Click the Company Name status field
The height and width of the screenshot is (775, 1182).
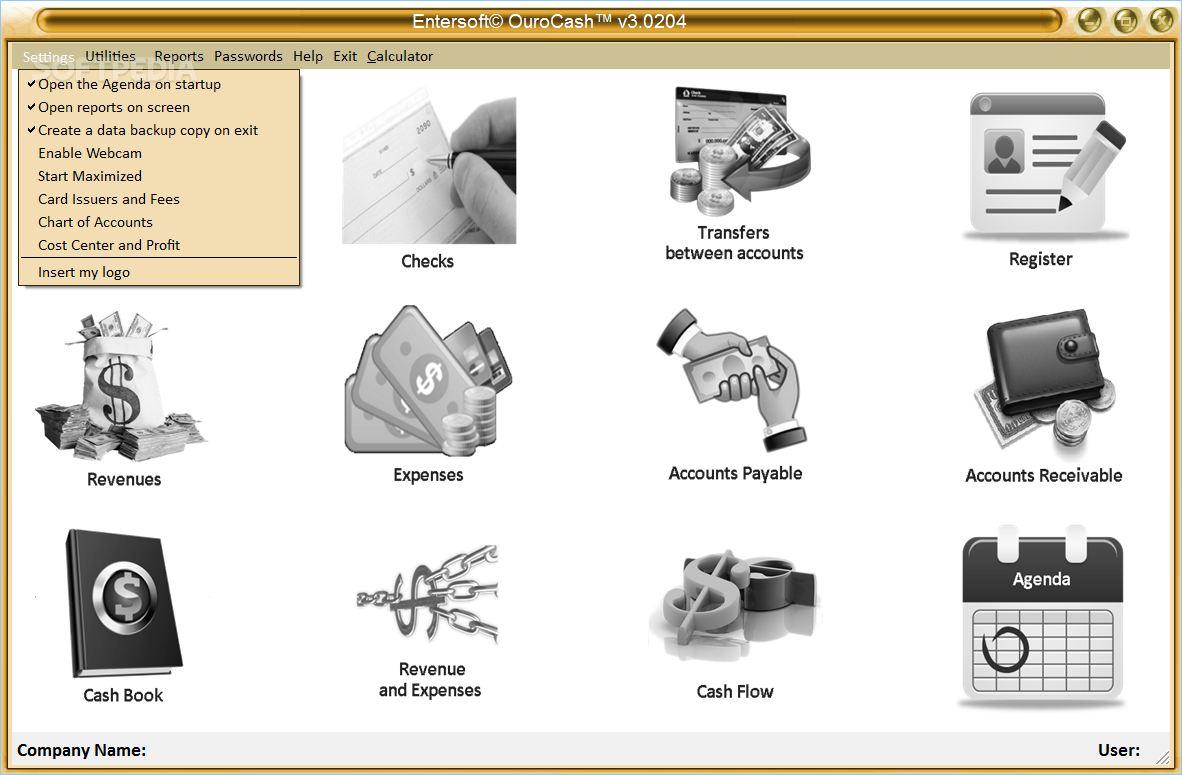click(x=81, y=750)
